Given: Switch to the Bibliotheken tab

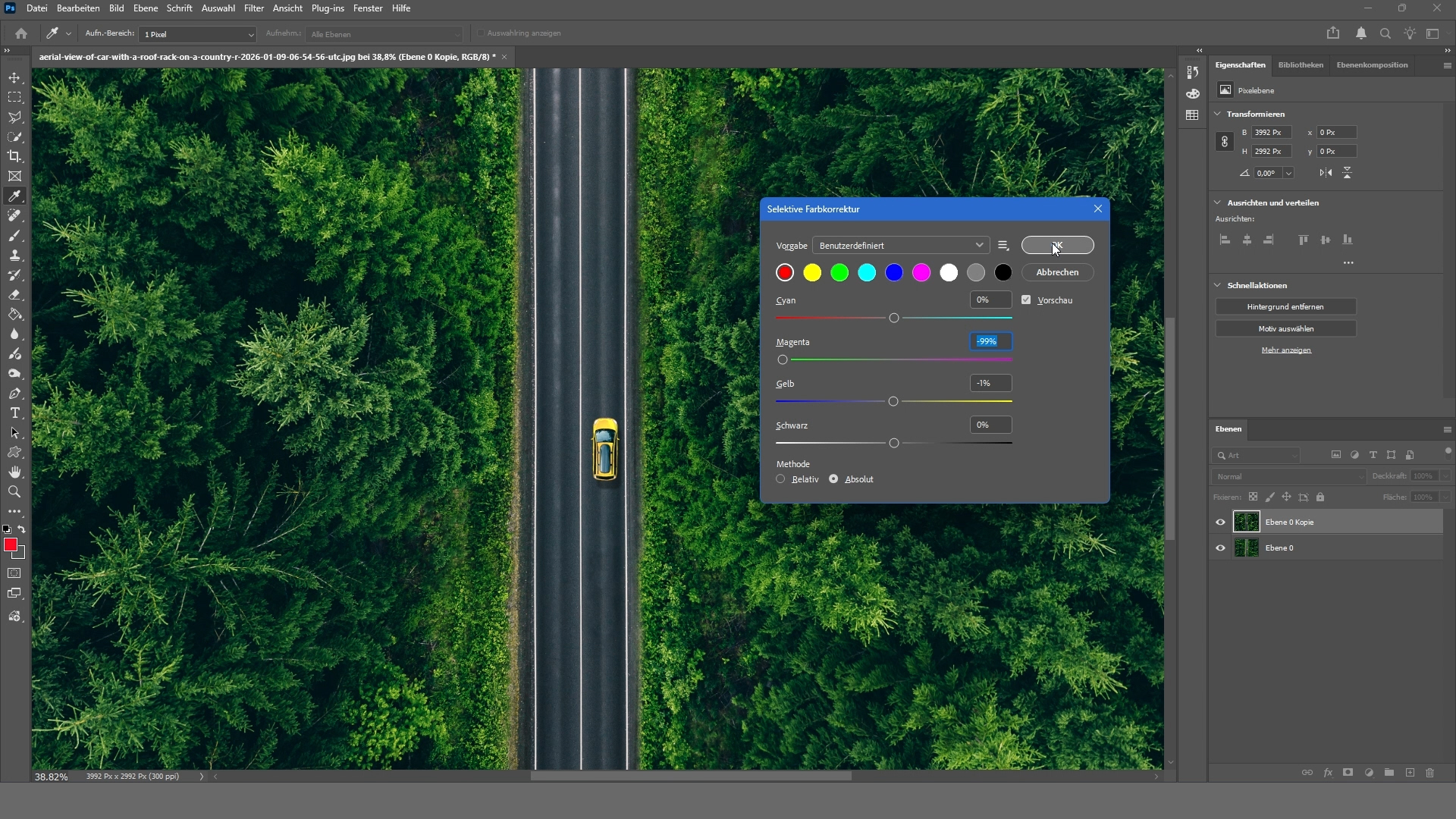Looking at the screenshot, I should click(1301, 65).
